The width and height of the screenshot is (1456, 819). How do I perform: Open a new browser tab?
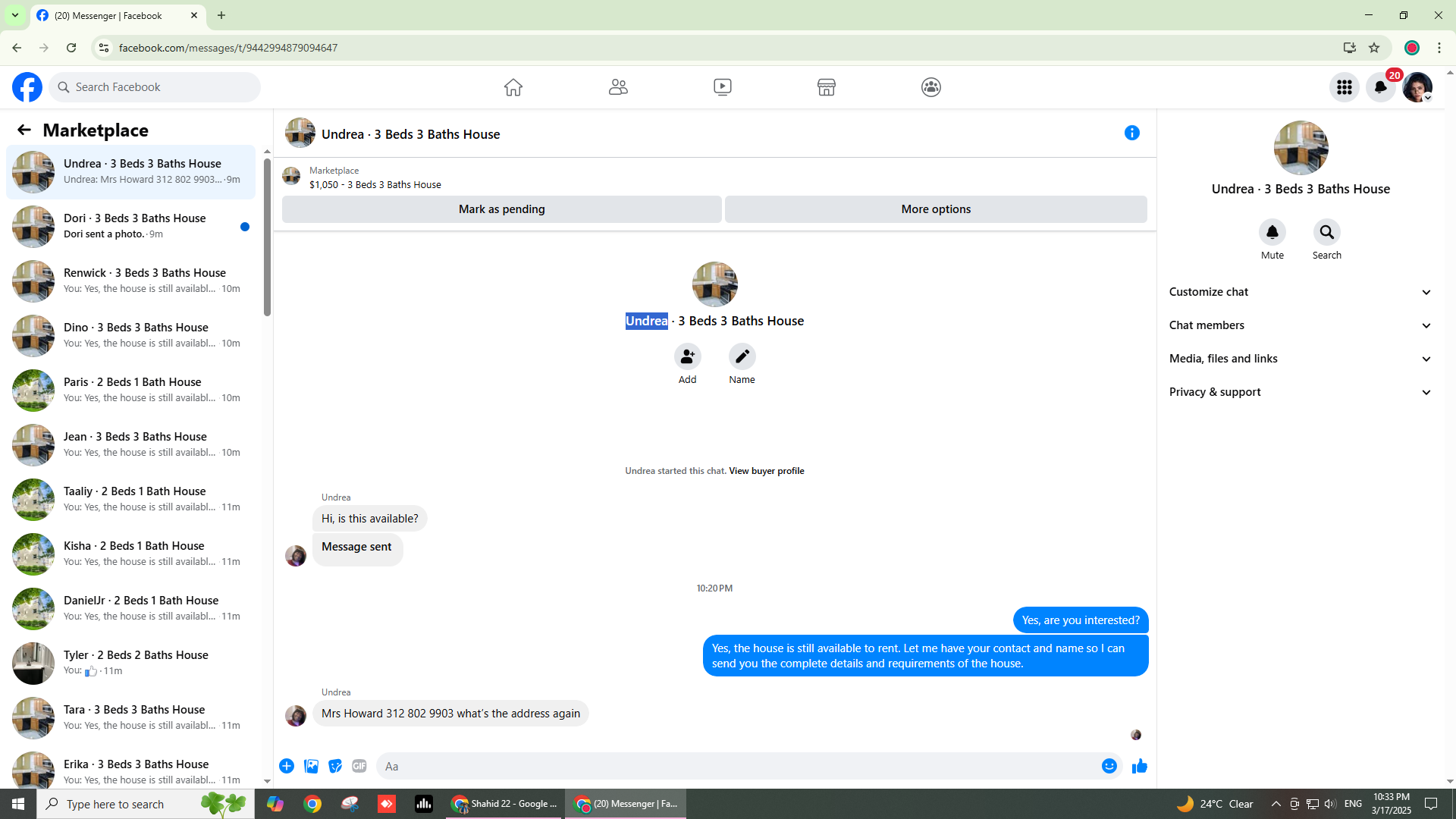pos(221,15)
